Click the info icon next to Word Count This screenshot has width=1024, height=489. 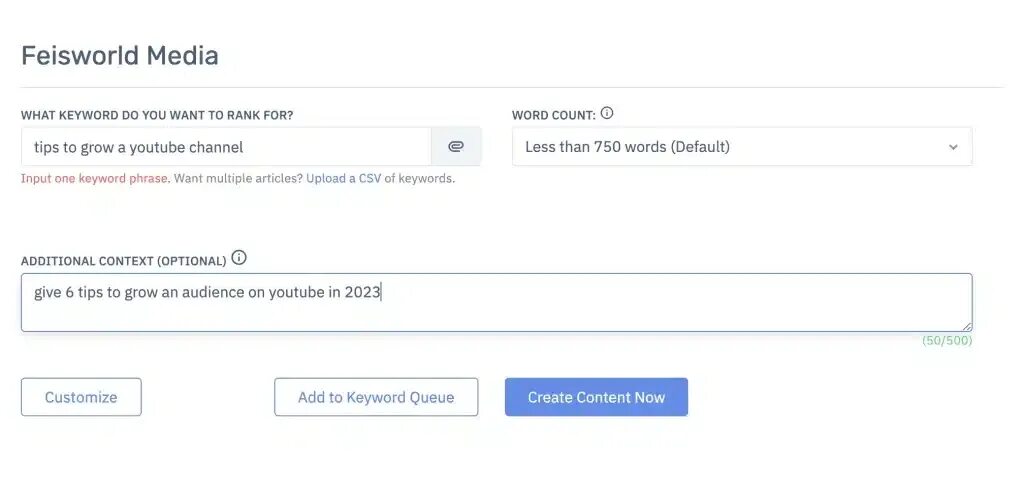click(607, 114)
